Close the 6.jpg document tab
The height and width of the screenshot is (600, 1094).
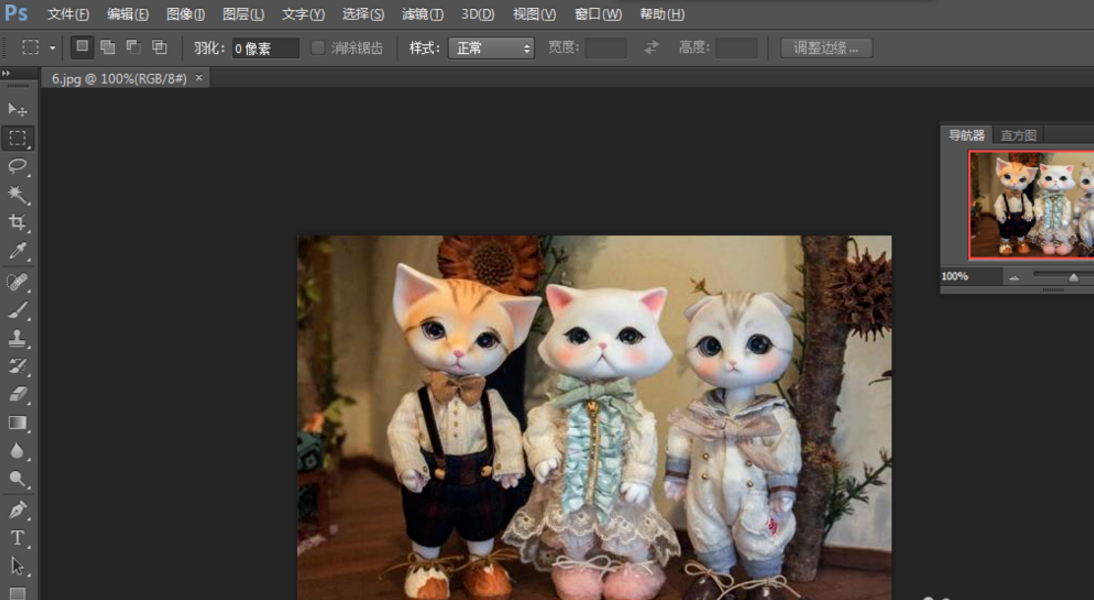click(199, 78)
